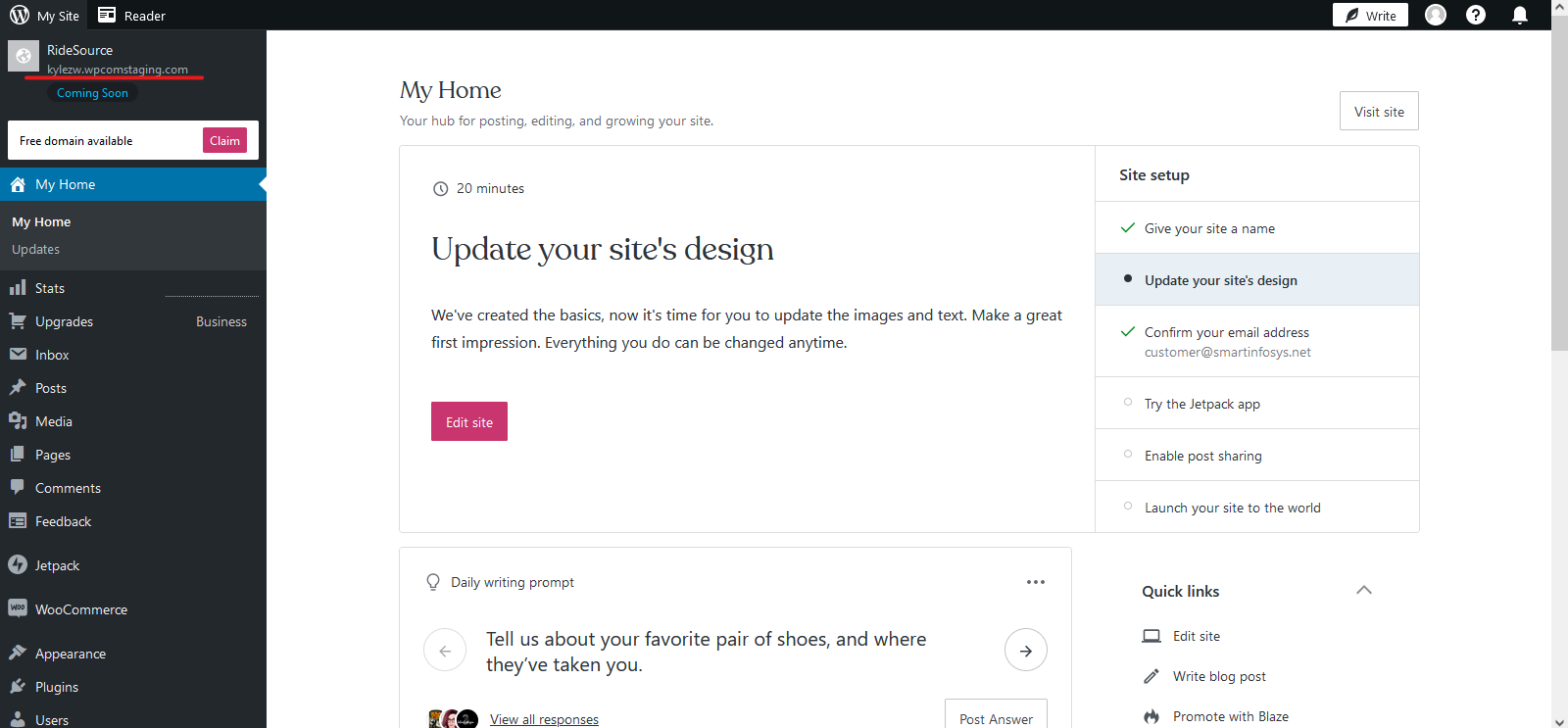Open Posts in the sidebar menu

[x=51, y=388]
